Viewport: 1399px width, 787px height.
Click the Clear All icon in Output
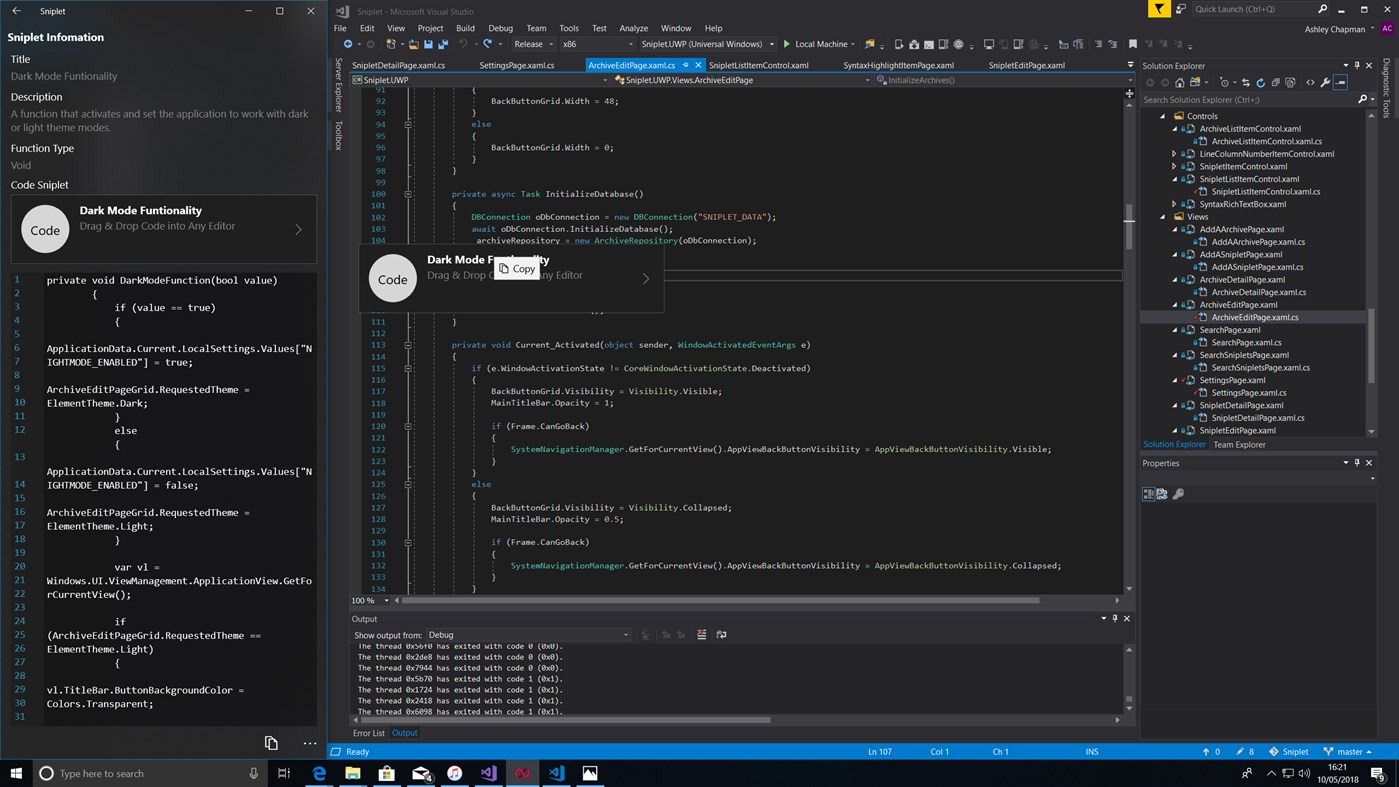(x=701, y=635)
